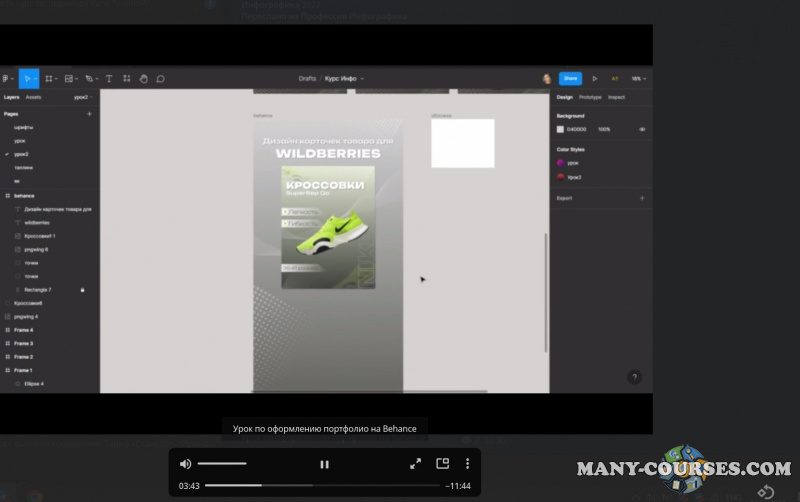Image resolution: width=800 pixels, height=502 pixels.
Task: Select the Frame tool
Action: pyautogui.click(x=49, y=78)
